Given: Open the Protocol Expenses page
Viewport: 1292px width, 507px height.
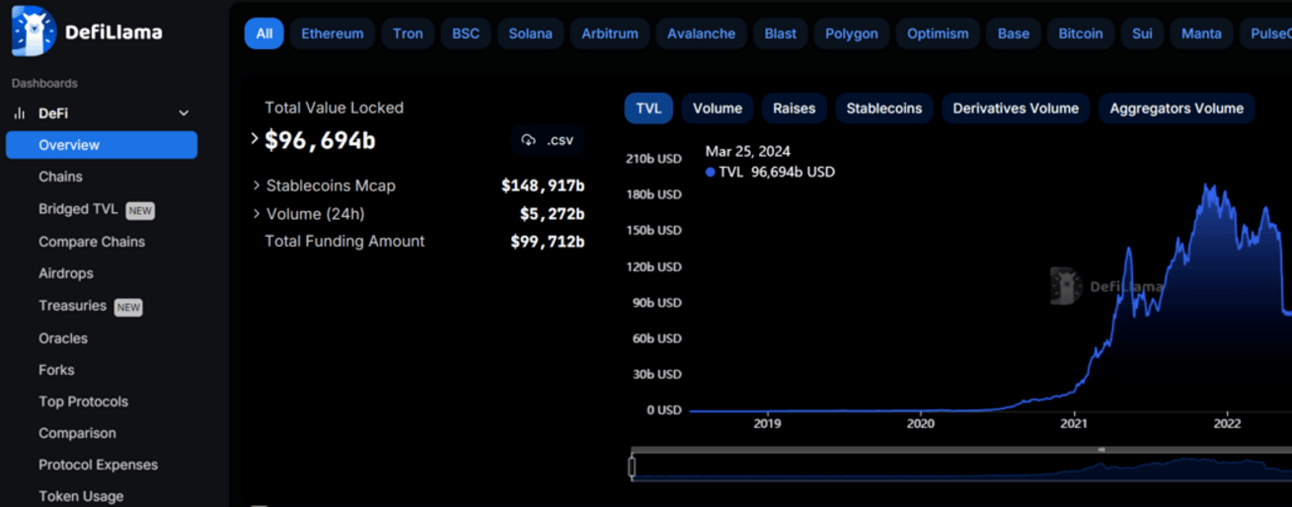Looking at the screenshot, I should (98, 464).
